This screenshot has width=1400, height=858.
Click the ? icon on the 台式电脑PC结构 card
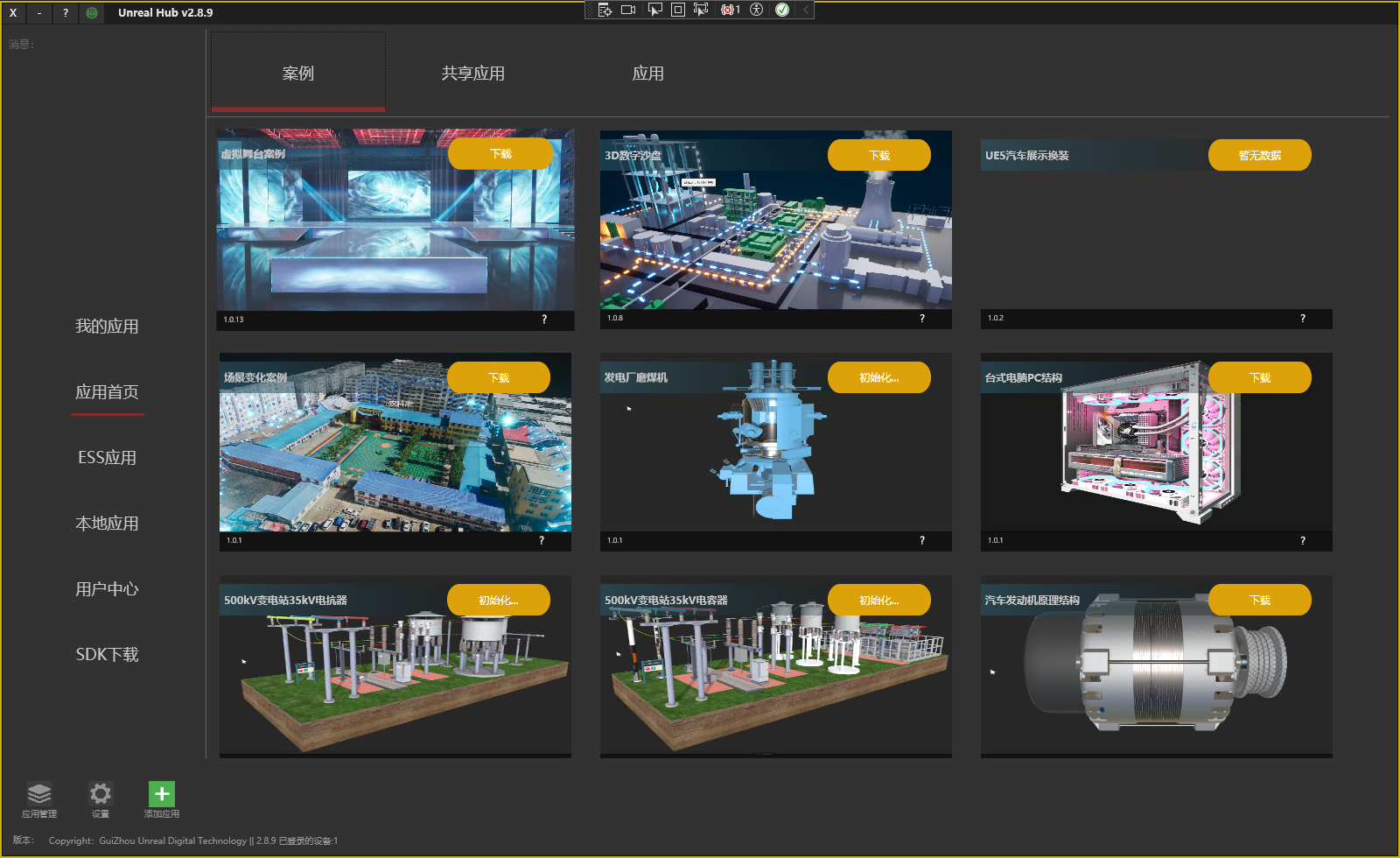point(1302,540)
